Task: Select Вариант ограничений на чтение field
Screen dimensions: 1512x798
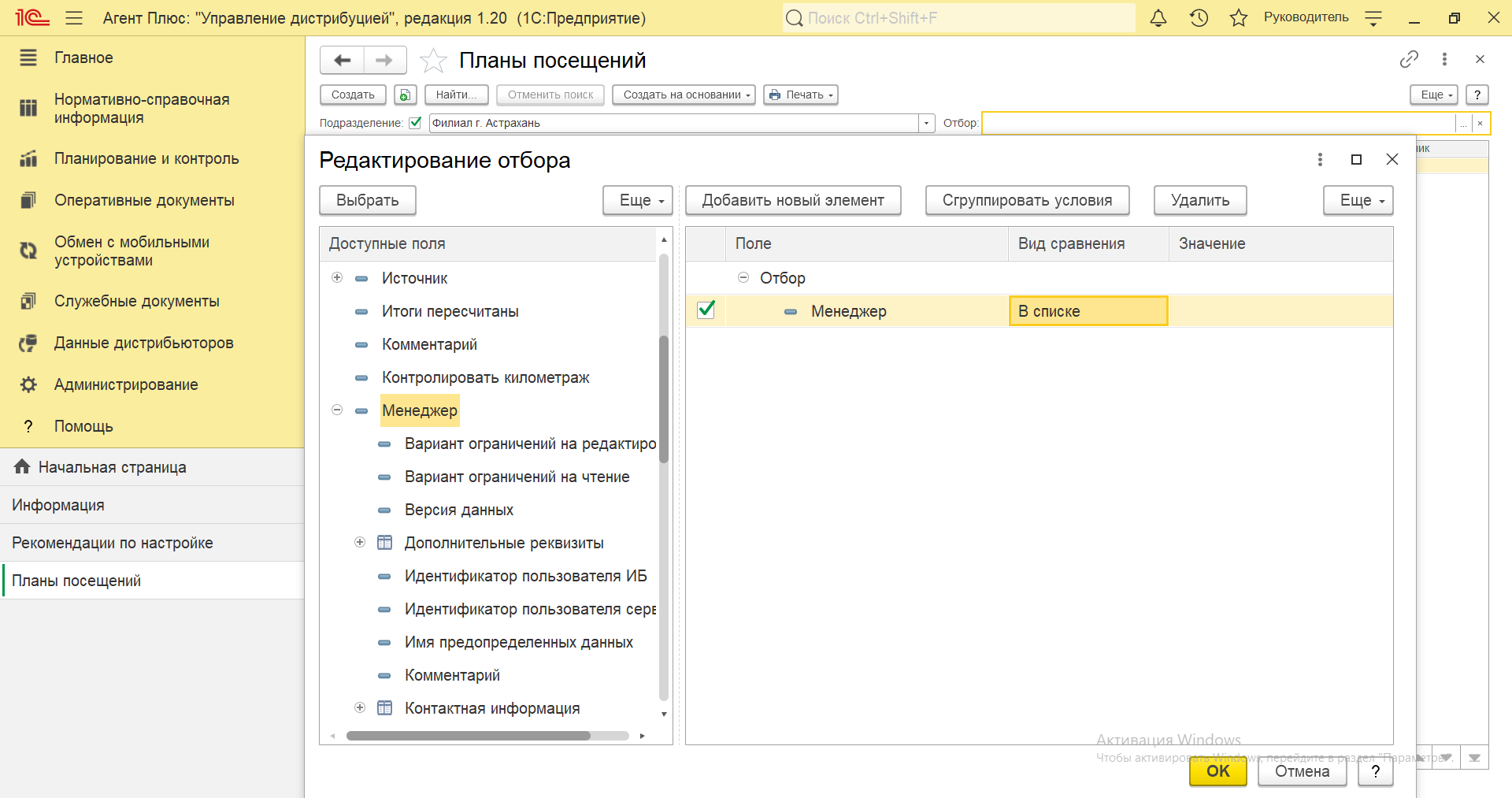Action: tap(517, 477)
